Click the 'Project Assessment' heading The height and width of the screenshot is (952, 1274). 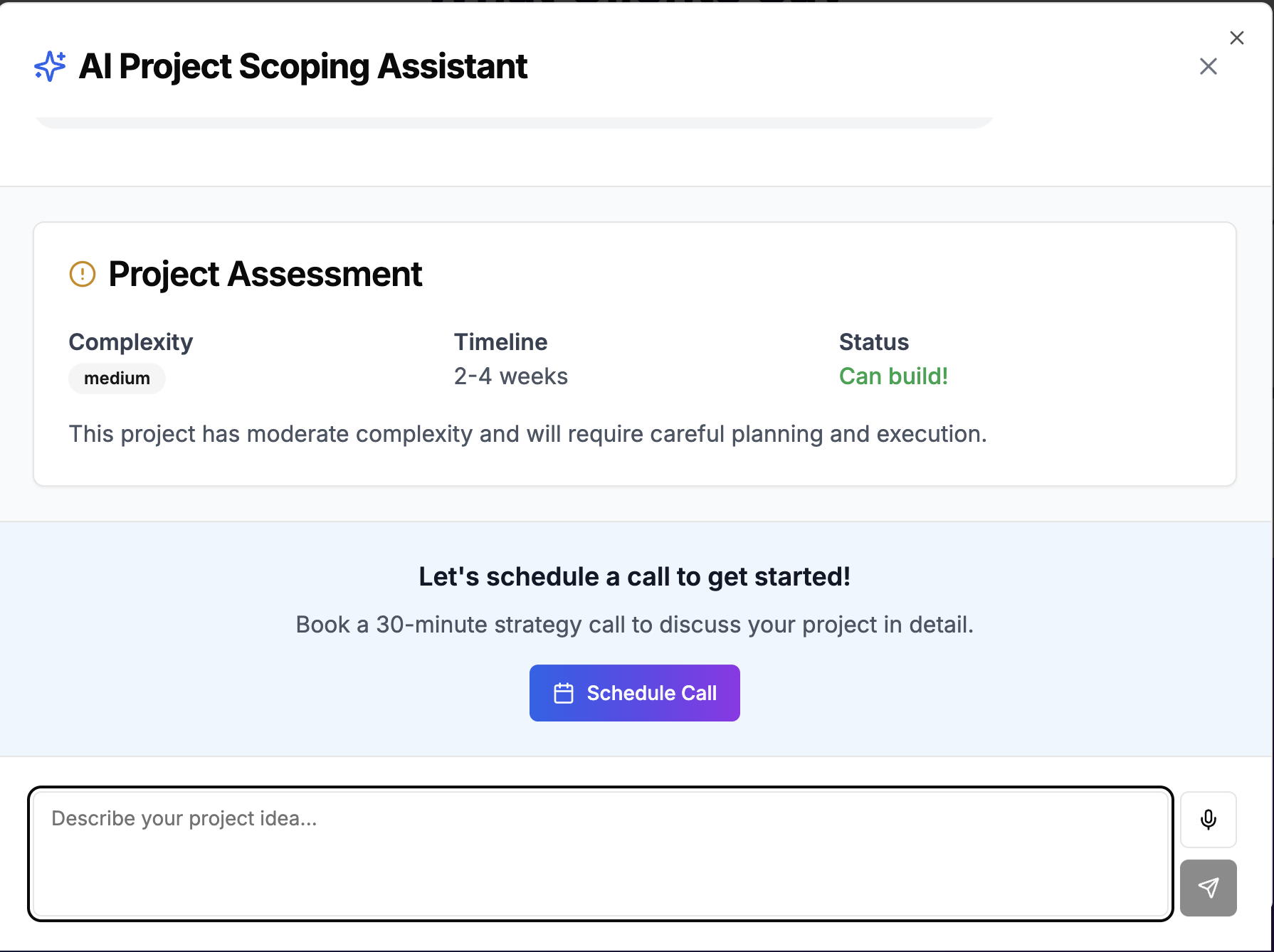pos(265,274)
